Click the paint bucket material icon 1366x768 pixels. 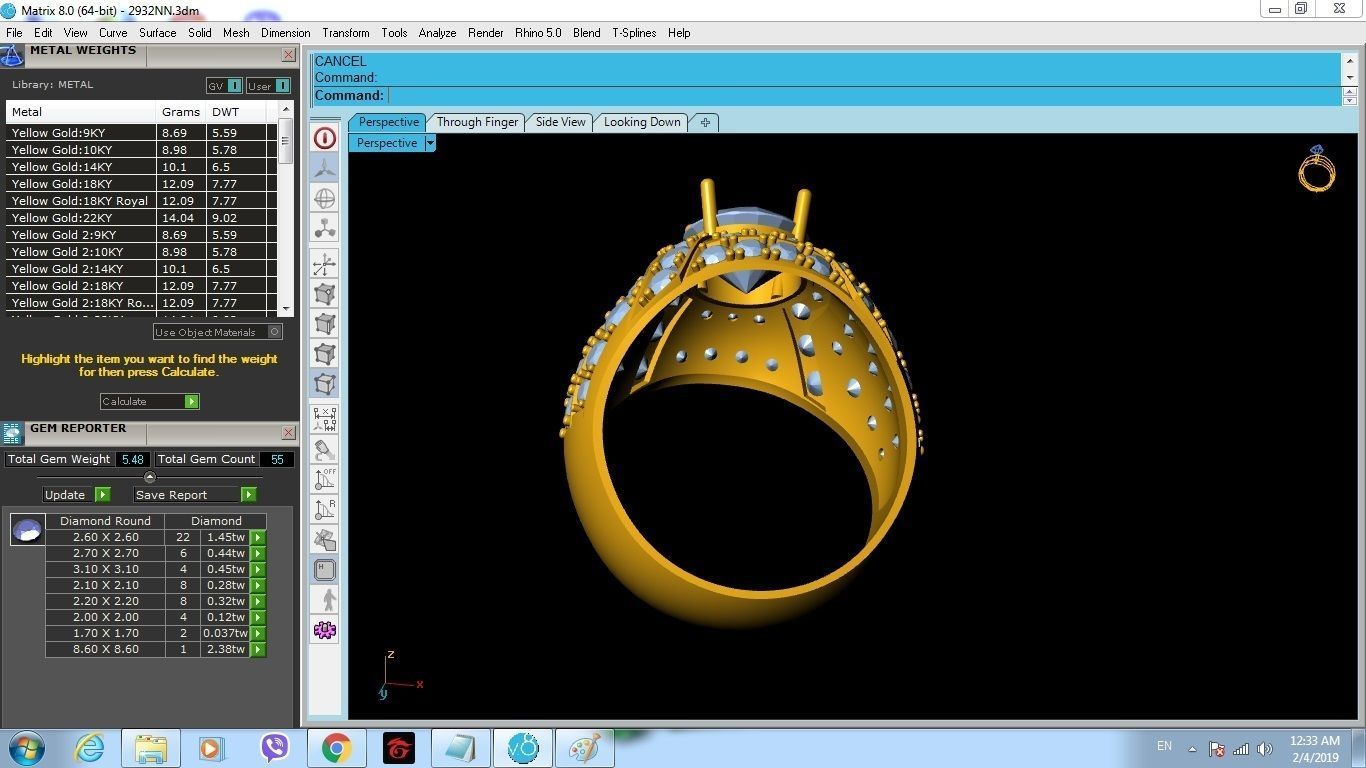(325, 449)
